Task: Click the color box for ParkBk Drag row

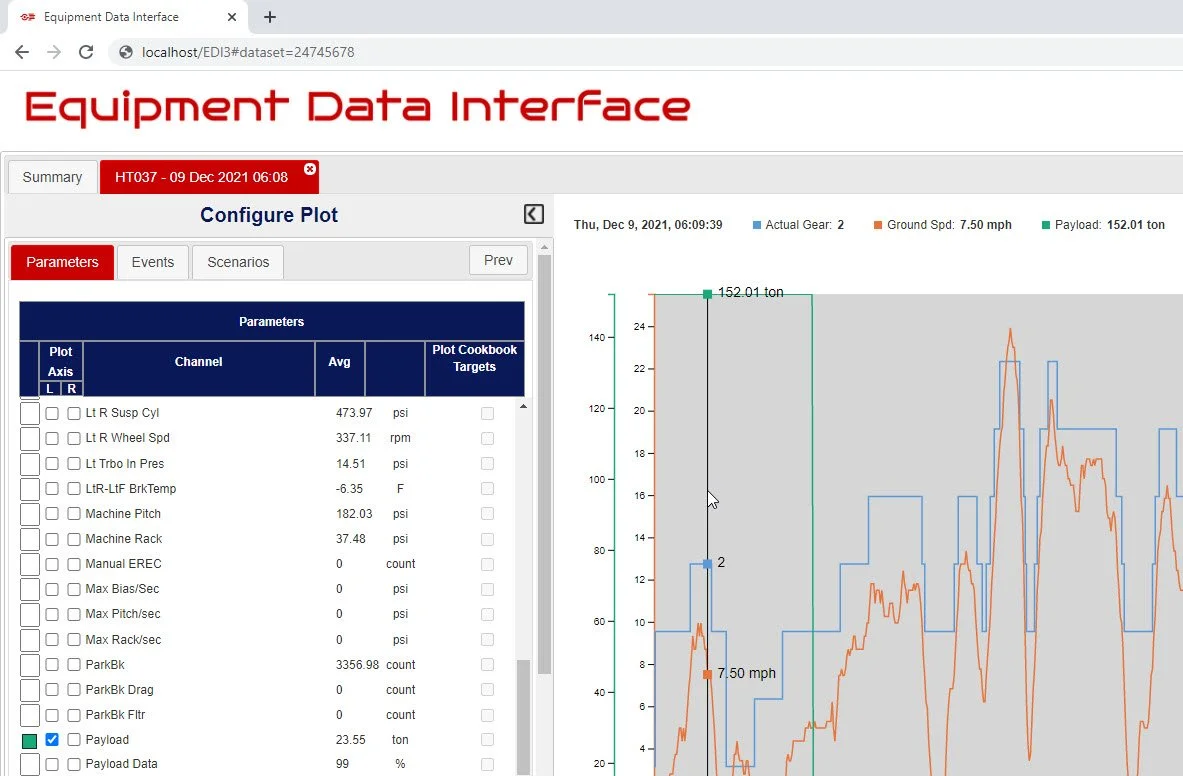Action: [x=29, y=690]
